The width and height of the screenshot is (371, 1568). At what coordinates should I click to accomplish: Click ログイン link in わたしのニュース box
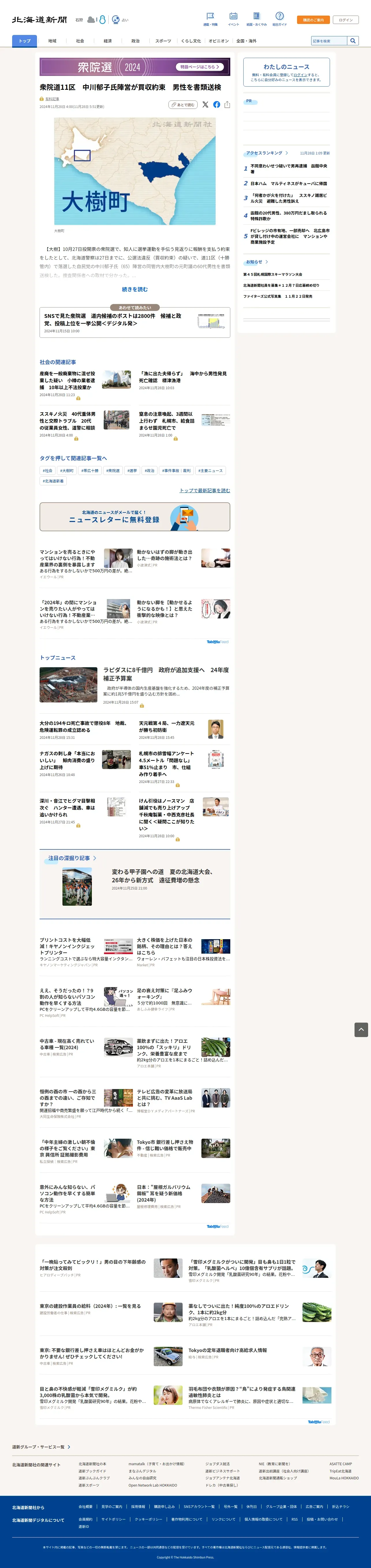(300, 75)
